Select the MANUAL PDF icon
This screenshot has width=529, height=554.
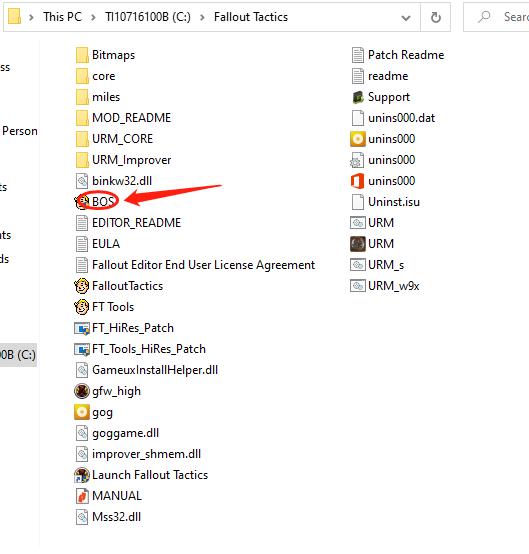point(82,496)
